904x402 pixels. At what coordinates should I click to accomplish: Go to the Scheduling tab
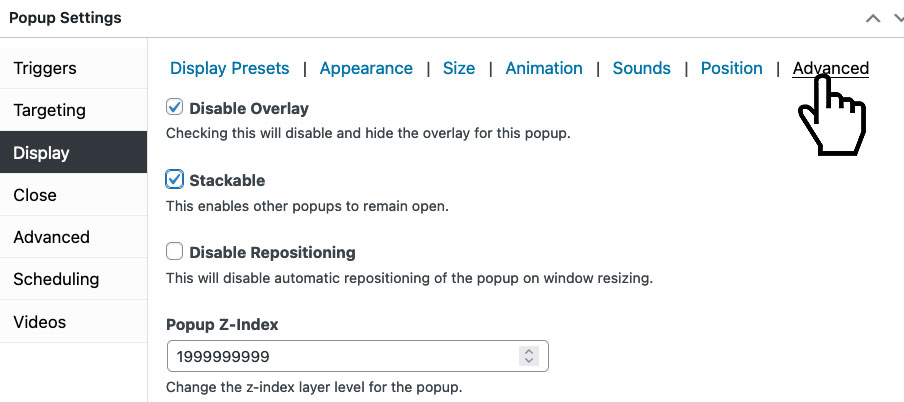pos(73,279)
